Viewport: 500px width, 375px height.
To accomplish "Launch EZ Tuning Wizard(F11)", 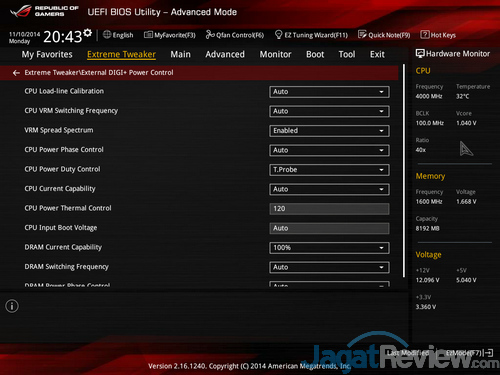I will [311, 35].
